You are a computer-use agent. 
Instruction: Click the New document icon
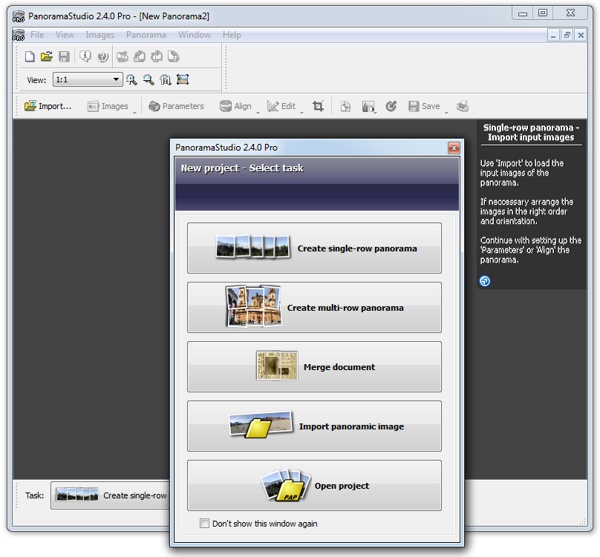click(29, 57)
